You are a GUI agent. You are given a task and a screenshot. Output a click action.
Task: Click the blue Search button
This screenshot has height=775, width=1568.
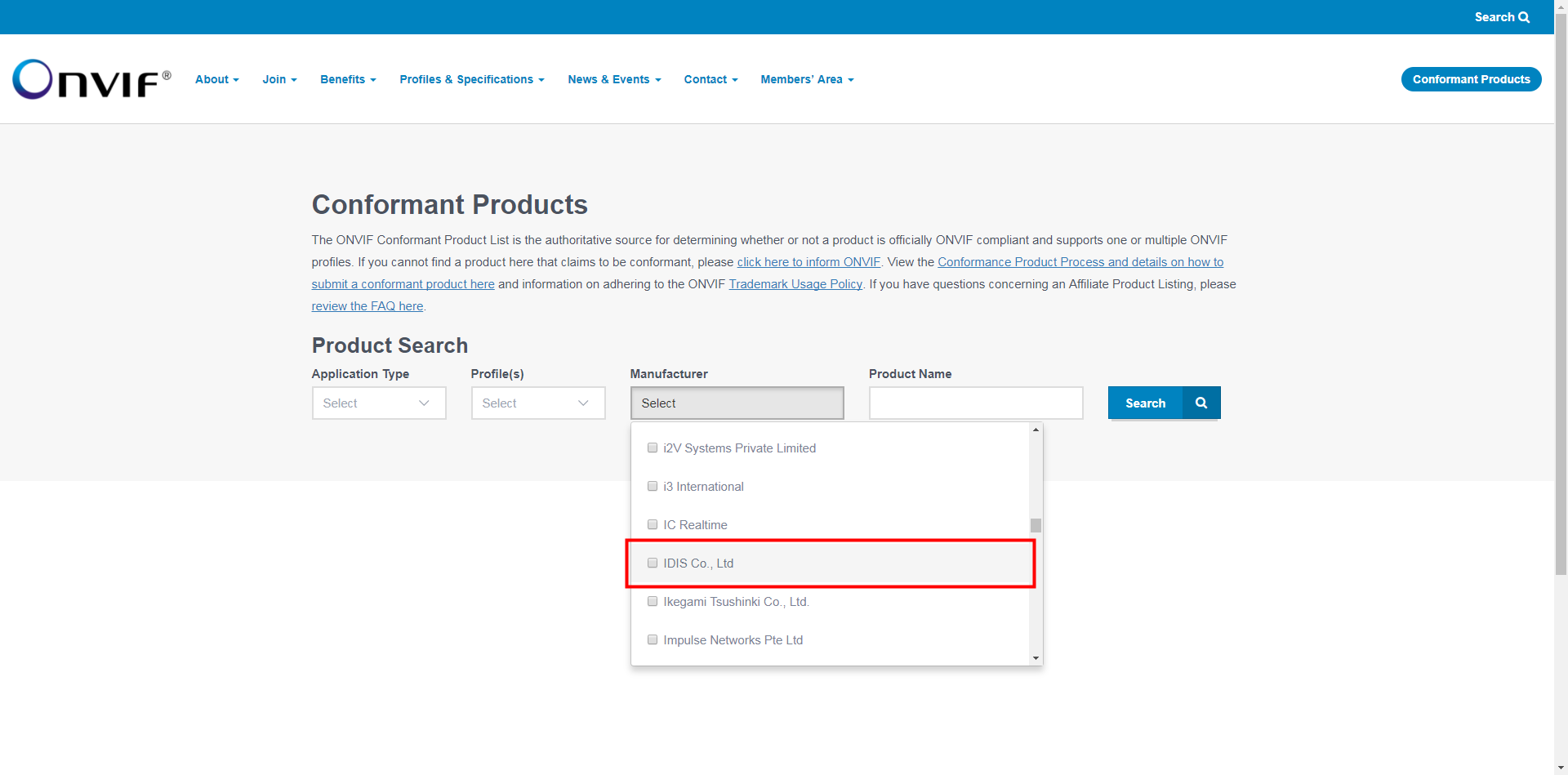pos(1164,403)
